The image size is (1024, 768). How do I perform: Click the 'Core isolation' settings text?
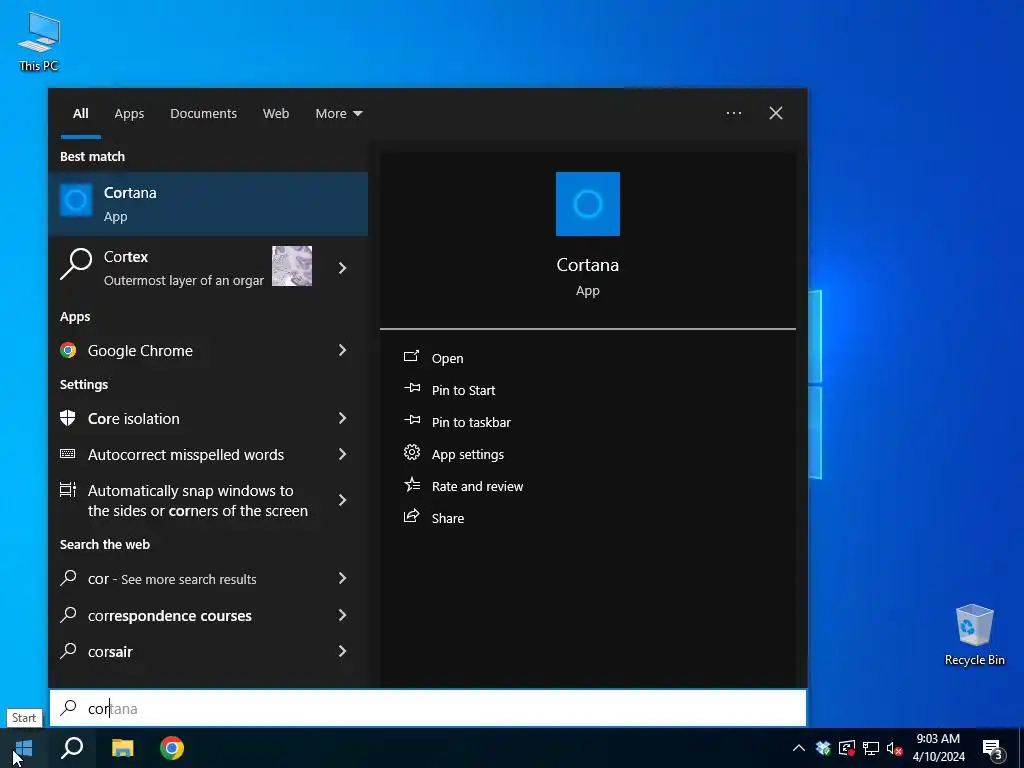point(134,418)
